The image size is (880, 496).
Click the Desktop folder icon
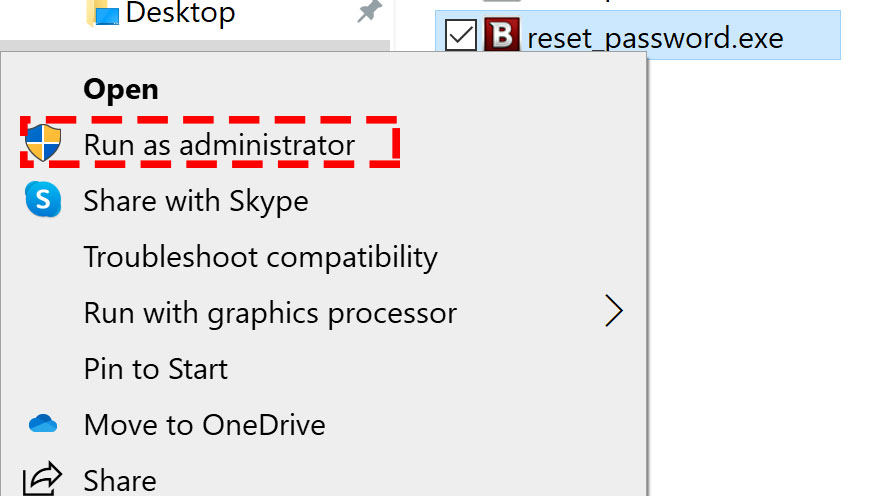tap(103, 13)
